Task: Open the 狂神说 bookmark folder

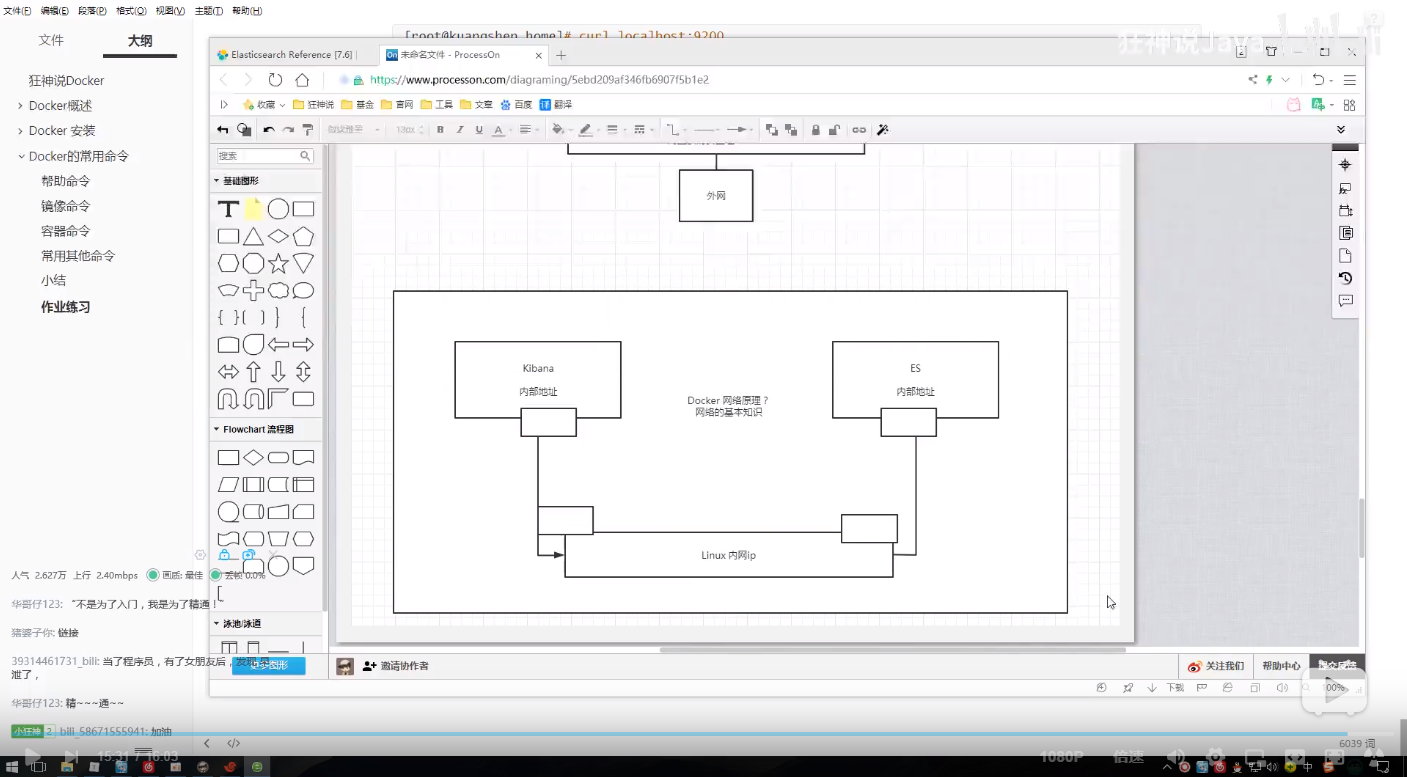Action: 314,104
